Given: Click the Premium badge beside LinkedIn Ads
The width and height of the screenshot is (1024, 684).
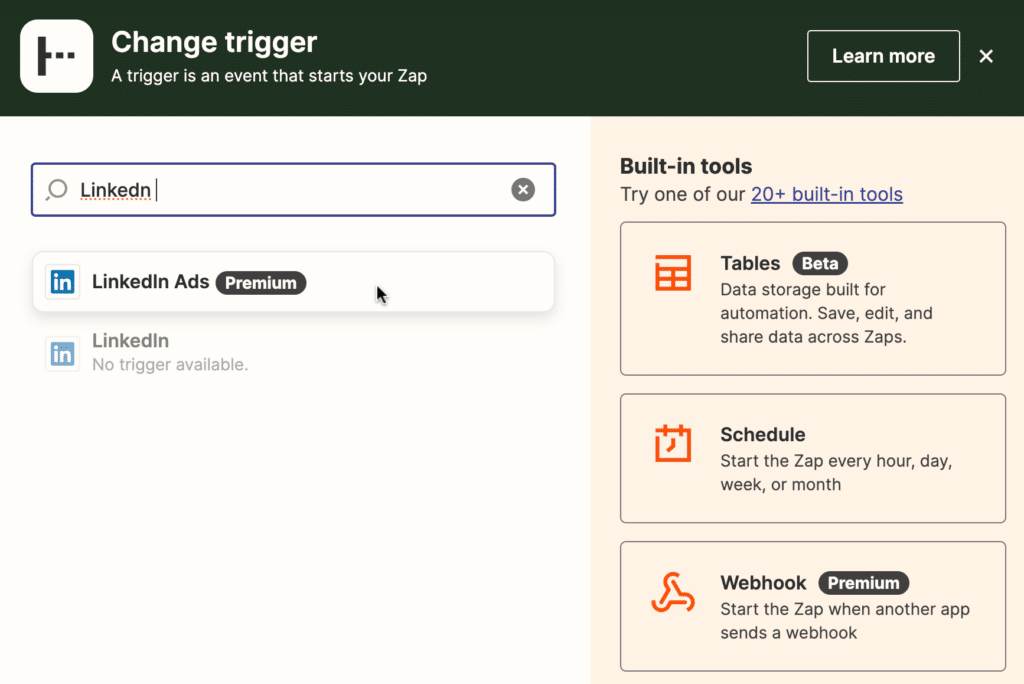Looking at the screenshot, I should (261, 283).
